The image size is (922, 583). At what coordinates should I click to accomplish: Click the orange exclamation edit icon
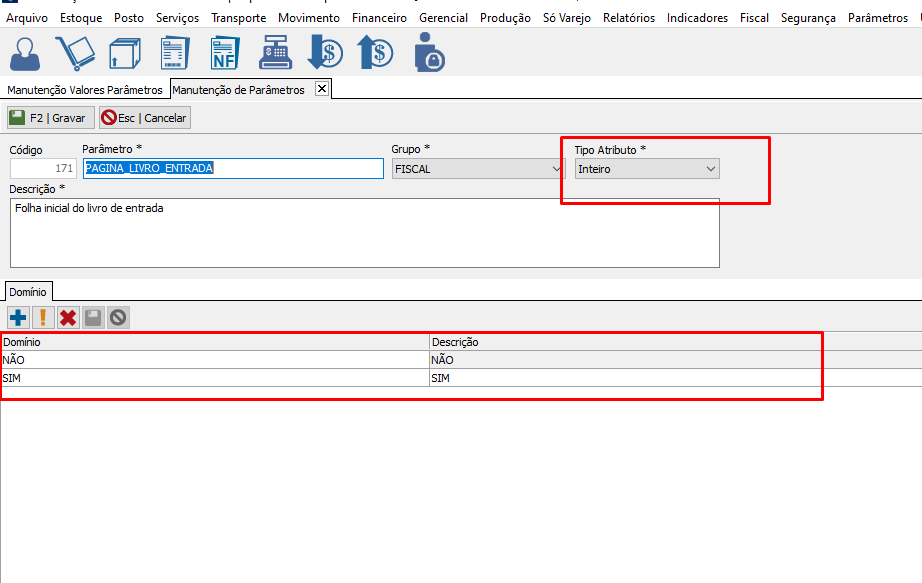coord(43,318)
